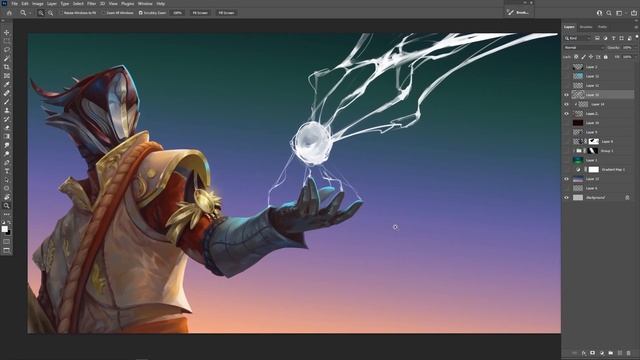Show the Gradient Map 1 layer
The width and height of the screenshot is (640, 360).
[566, 169]
